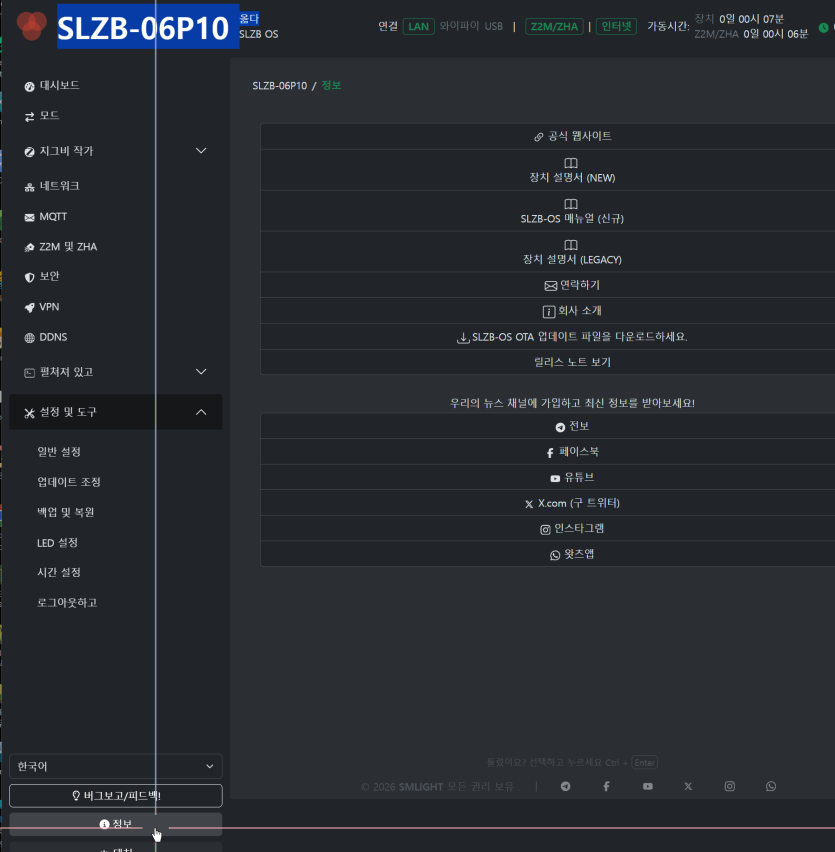Click the 인스타그램 list link
The height and width of the screenshot is (852, 835).
(x=572, y=529)
